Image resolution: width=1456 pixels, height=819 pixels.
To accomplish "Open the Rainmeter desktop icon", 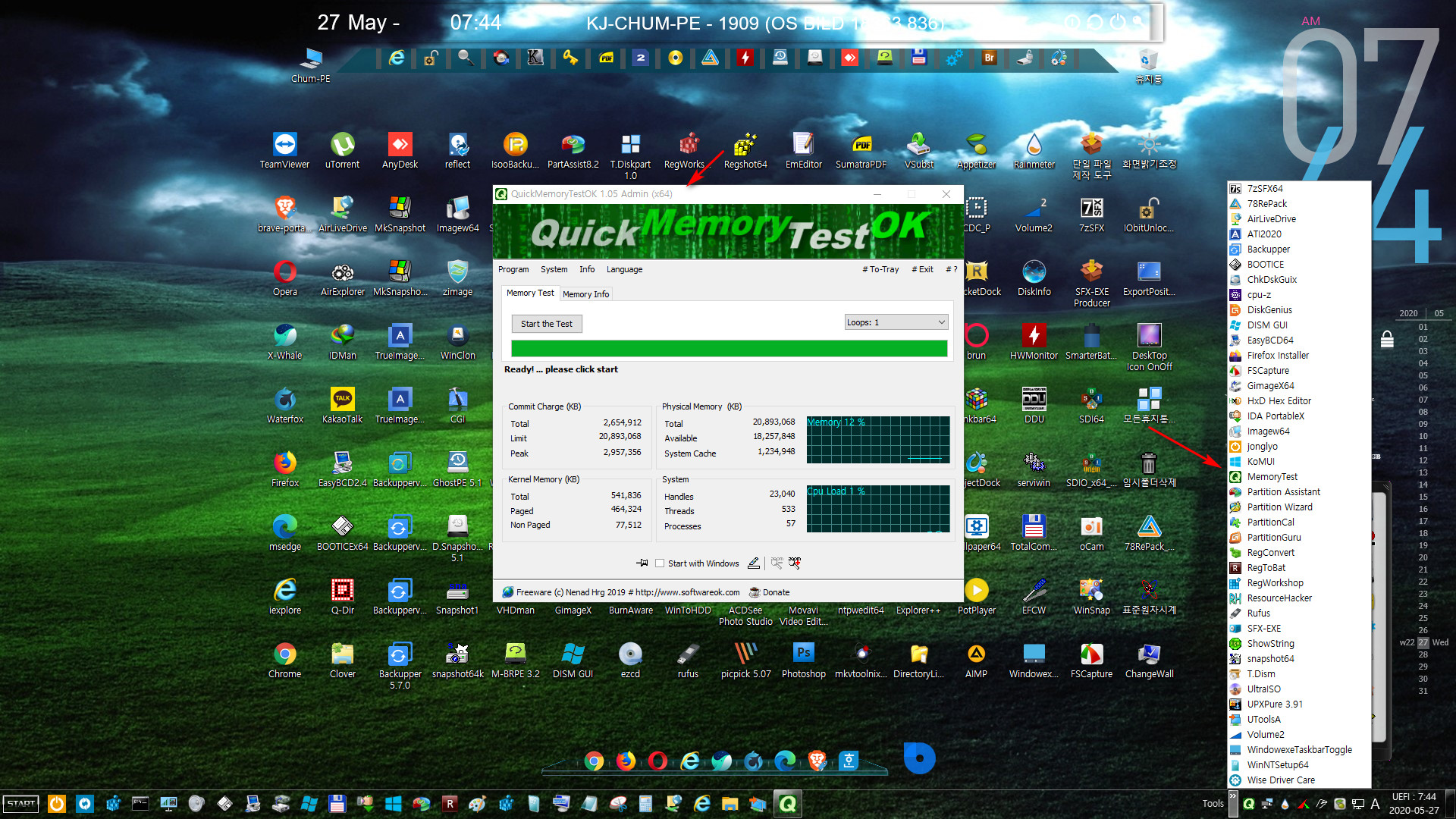I will pos(1034,150).
